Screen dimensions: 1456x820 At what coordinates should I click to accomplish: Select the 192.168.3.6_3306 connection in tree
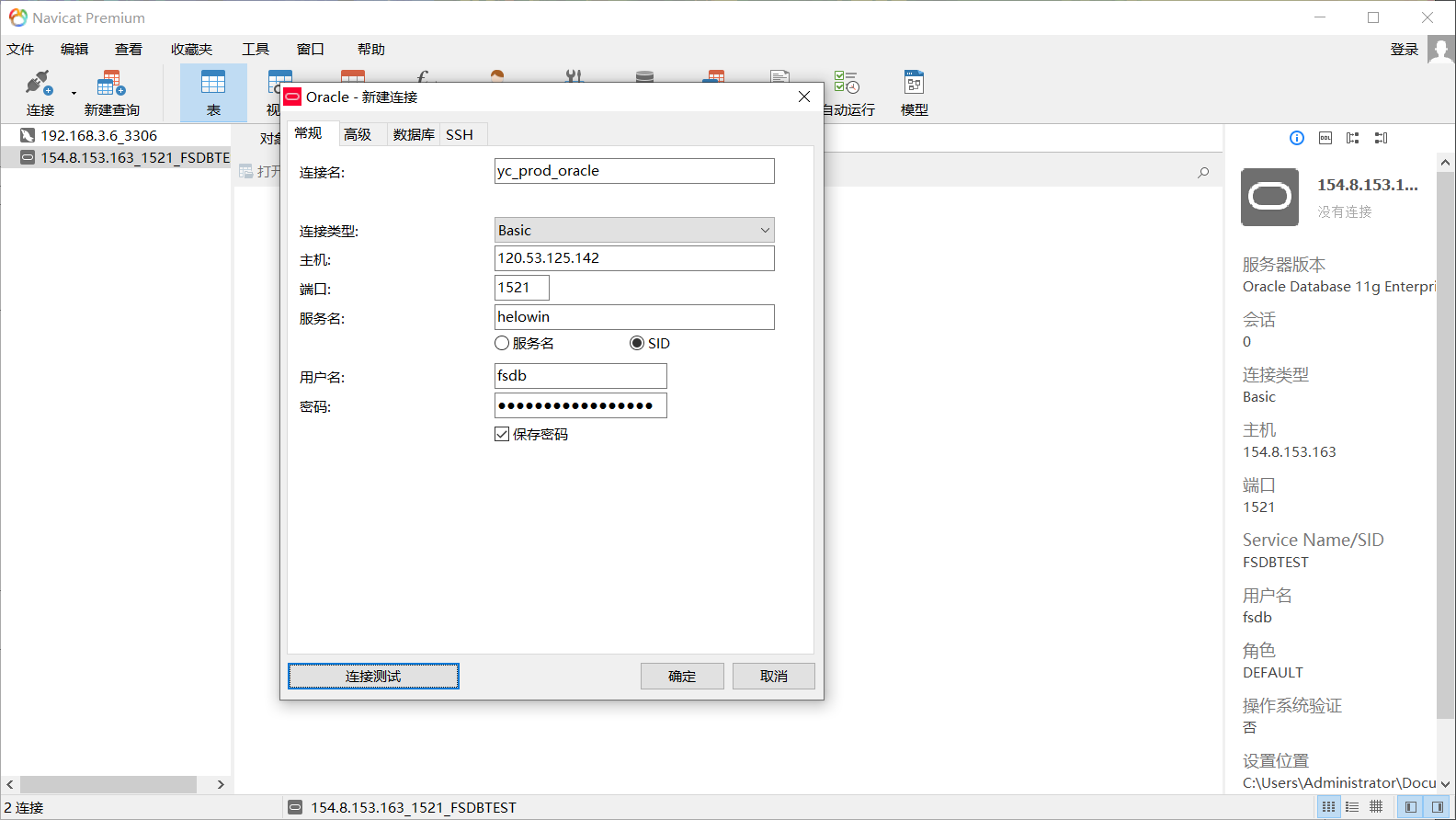[x=98, y=135]
